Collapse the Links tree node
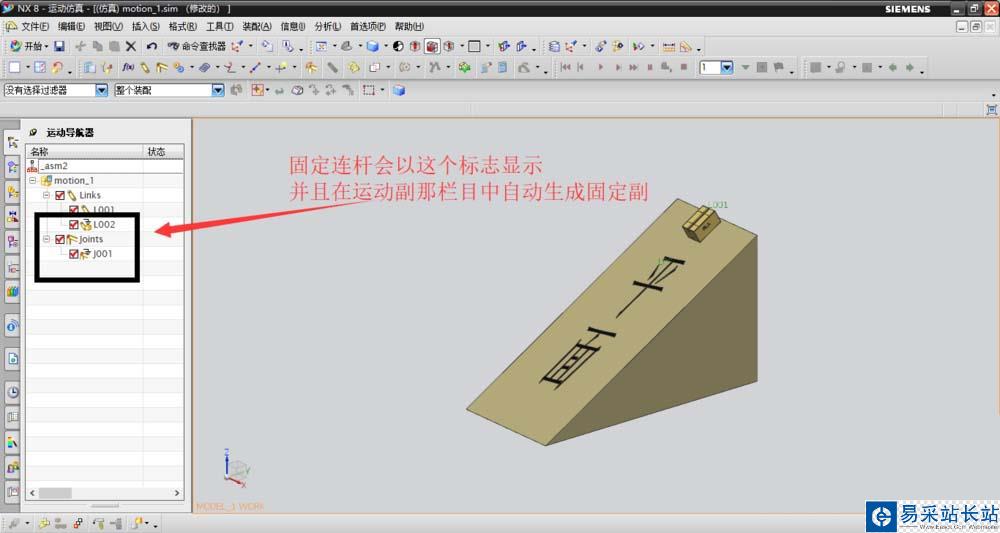The width and height of the screenshot is (1000, 533). pos(47,195)
